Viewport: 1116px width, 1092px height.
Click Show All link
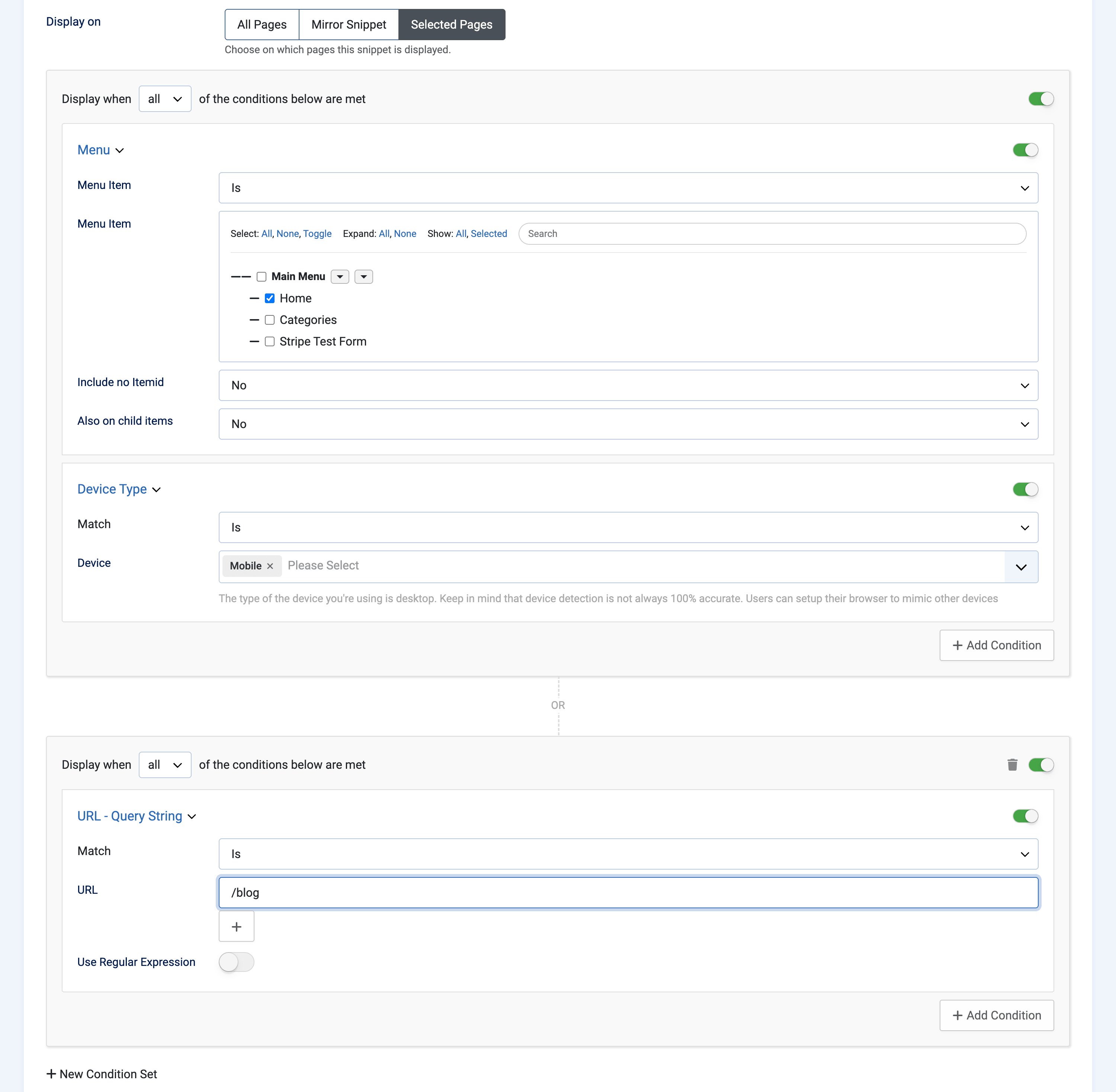pos(461,234)
